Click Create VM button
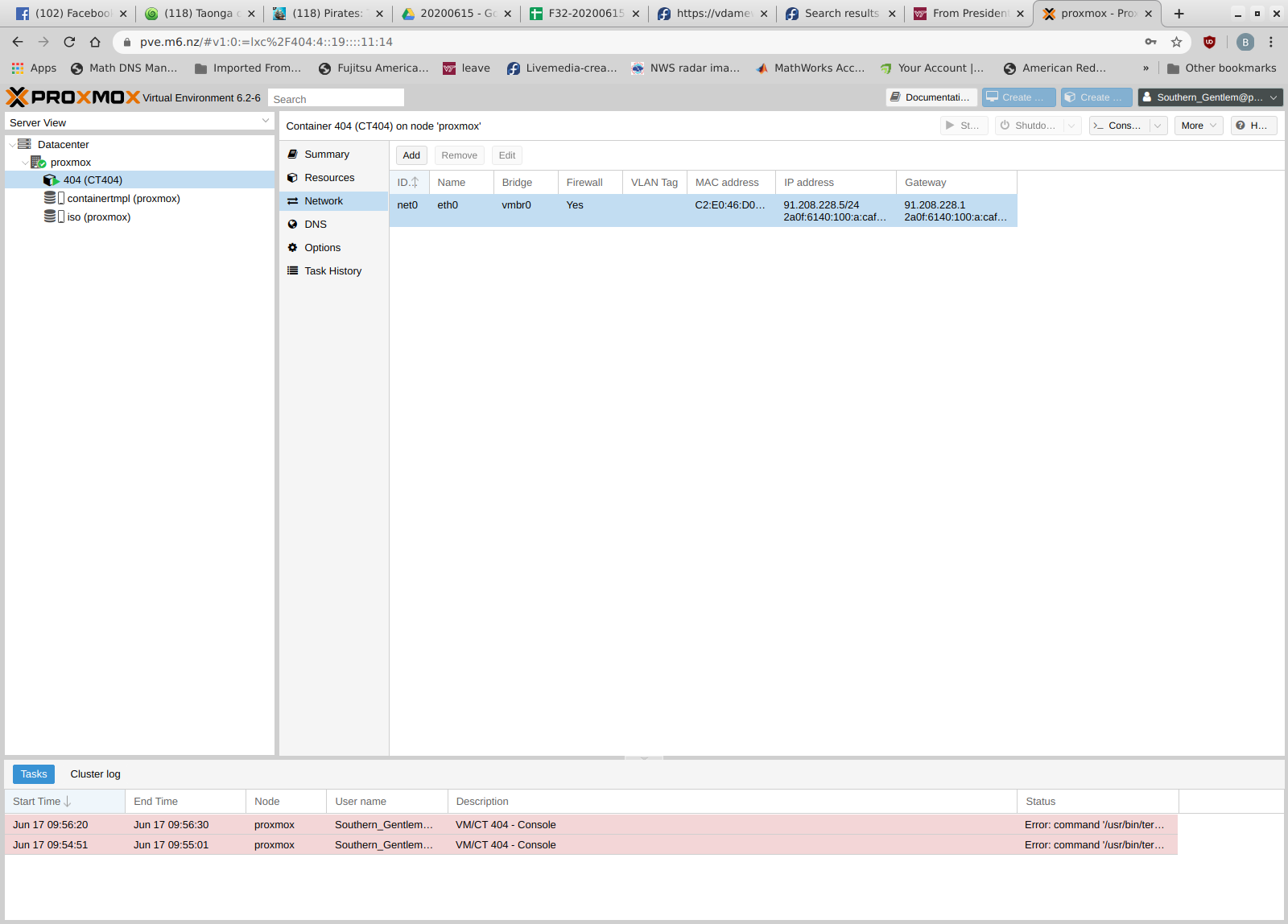This screenshot has width=1288, height=924. pos(1018,97)
